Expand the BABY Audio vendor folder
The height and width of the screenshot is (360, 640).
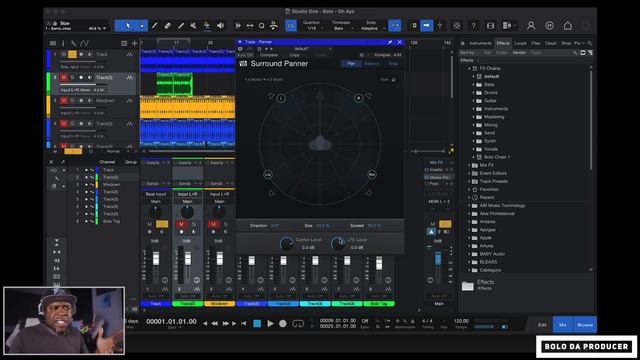(469, 254)
